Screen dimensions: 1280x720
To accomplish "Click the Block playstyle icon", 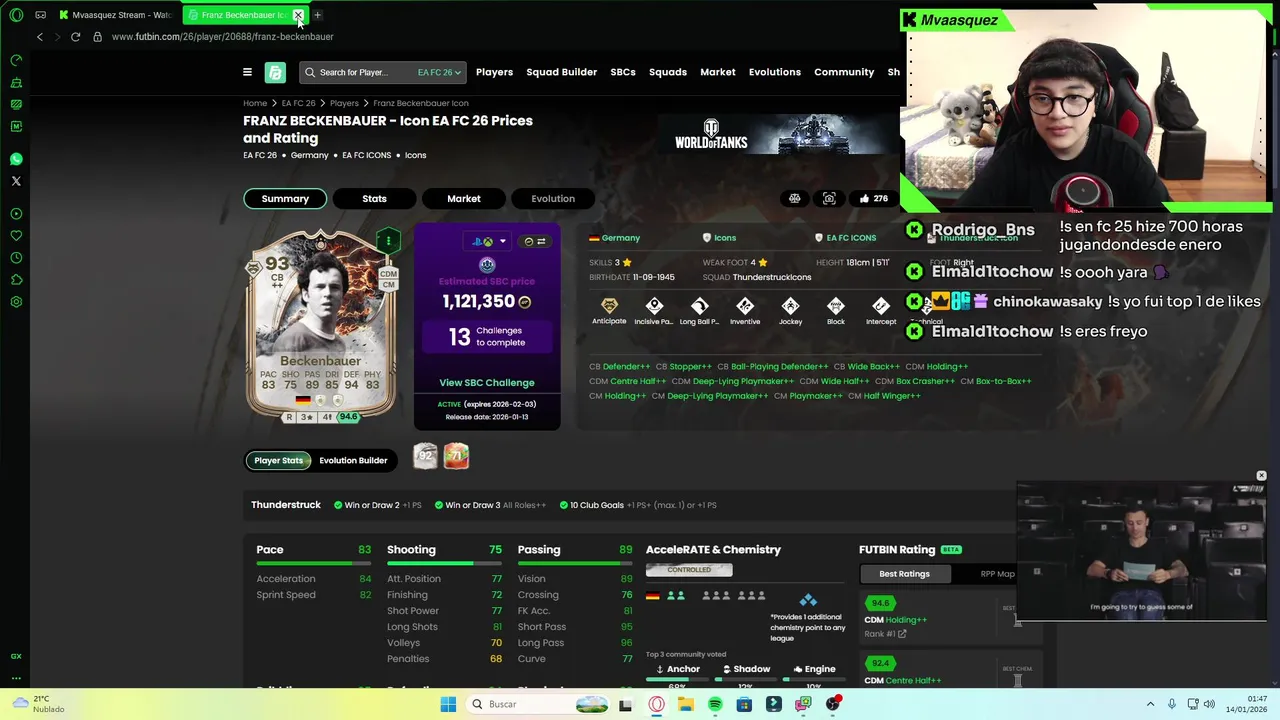I will click(836, 305).
